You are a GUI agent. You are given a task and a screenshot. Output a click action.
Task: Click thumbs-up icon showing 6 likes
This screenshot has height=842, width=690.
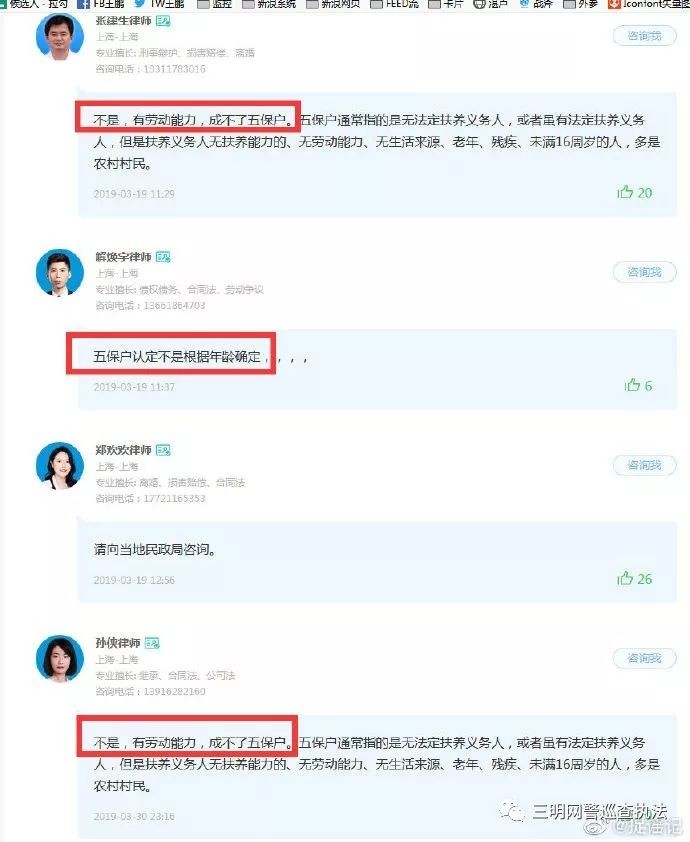[633, 385]
